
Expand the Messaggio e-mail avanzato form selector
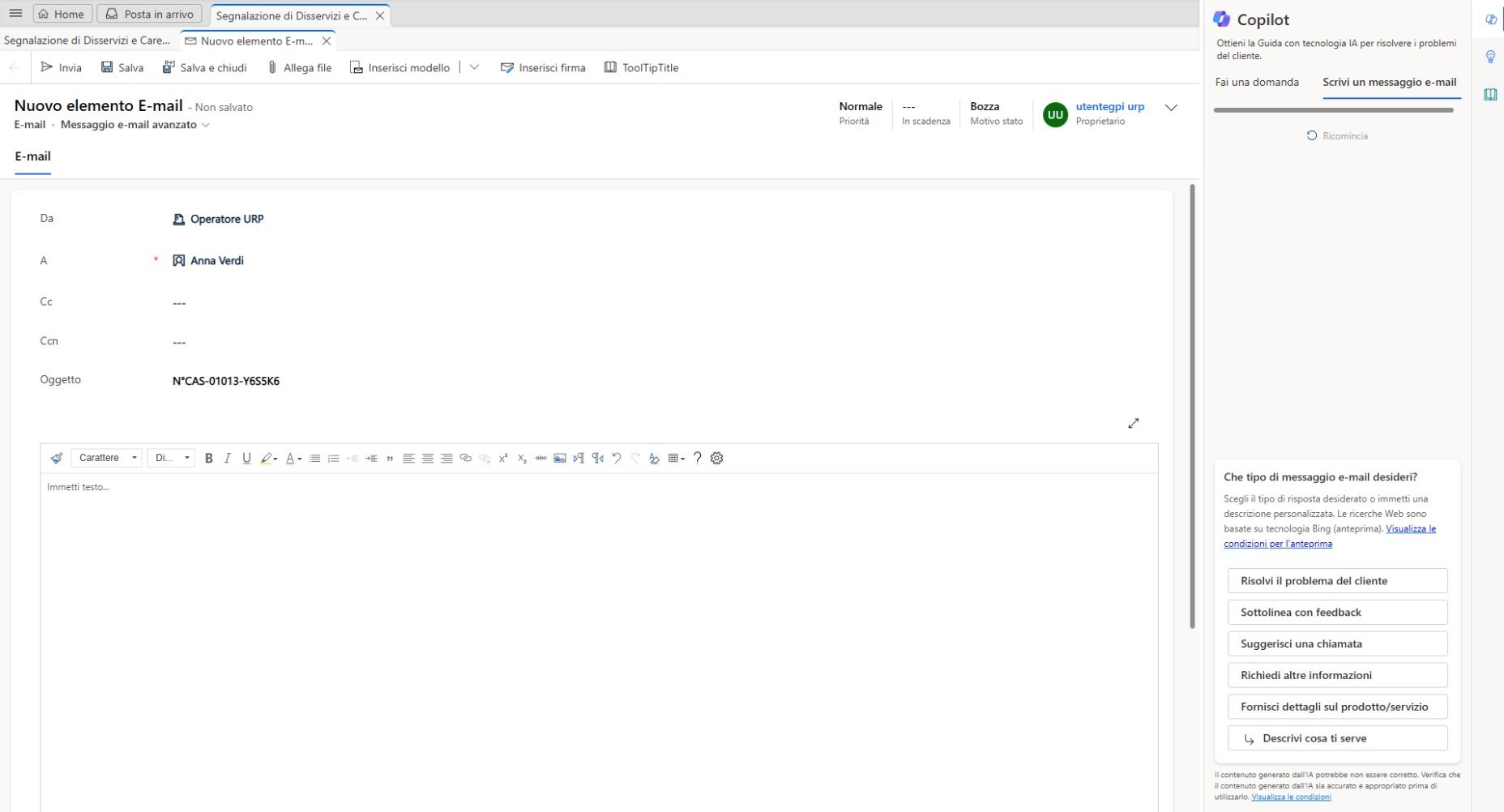tap(207, 125)
